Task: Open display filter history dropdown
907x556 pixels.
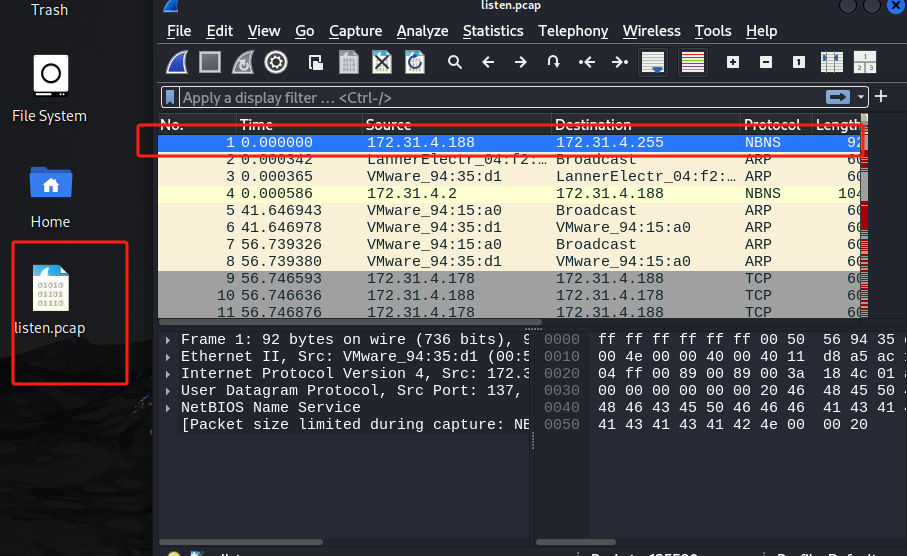Action: click(x=861, y=97)
